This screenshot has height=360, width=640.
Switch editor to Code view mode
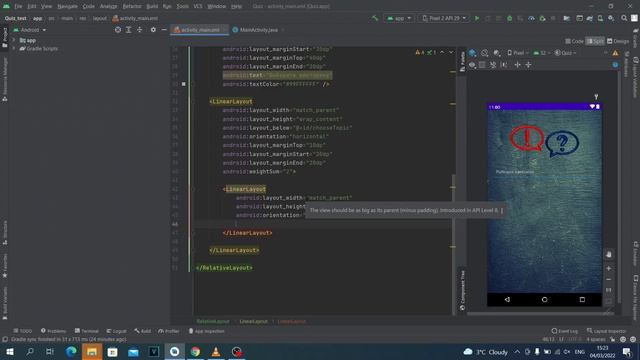pos(574,41)
